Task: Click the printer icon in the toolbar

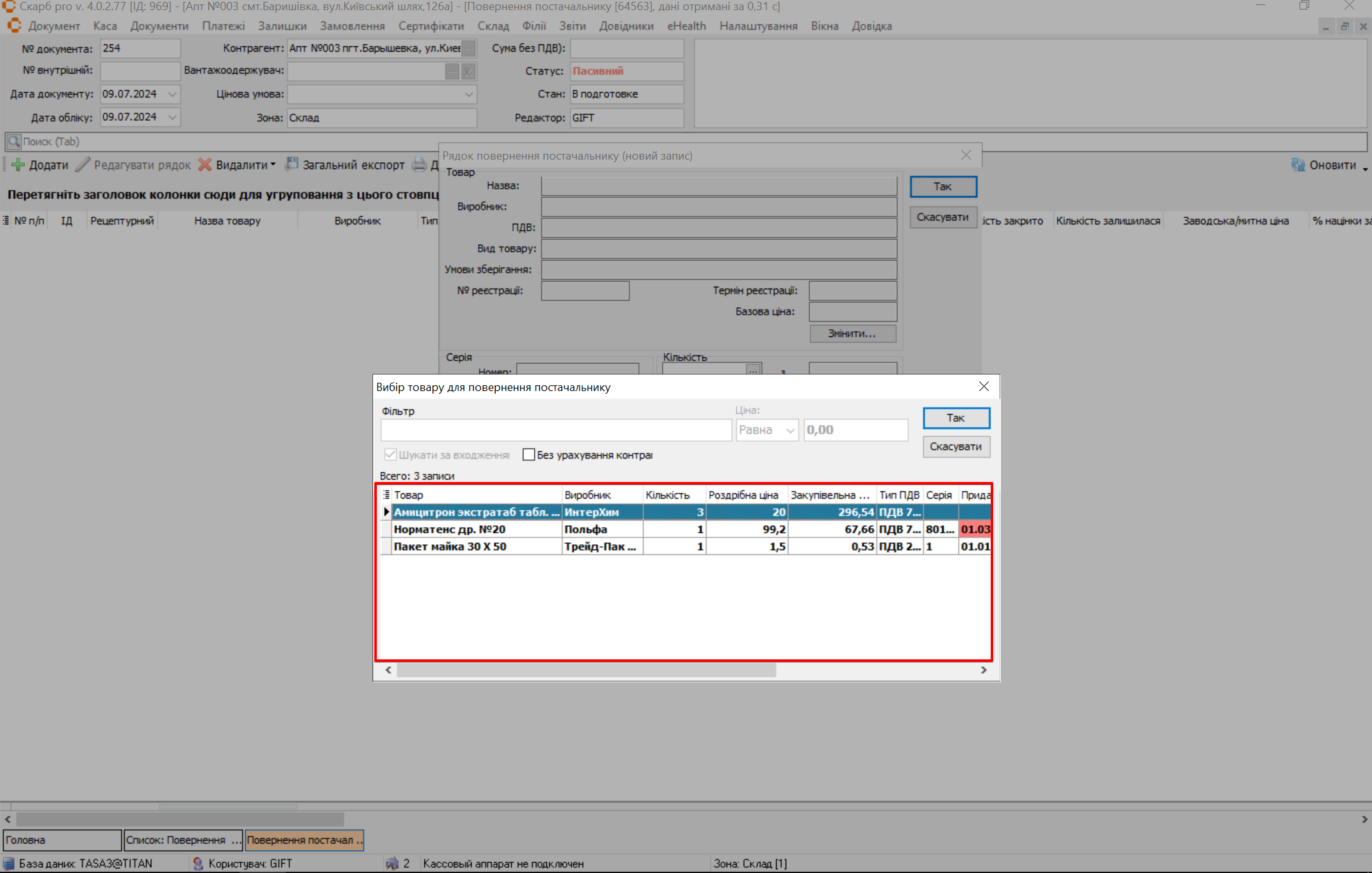Action: click(x=419, y=165)
